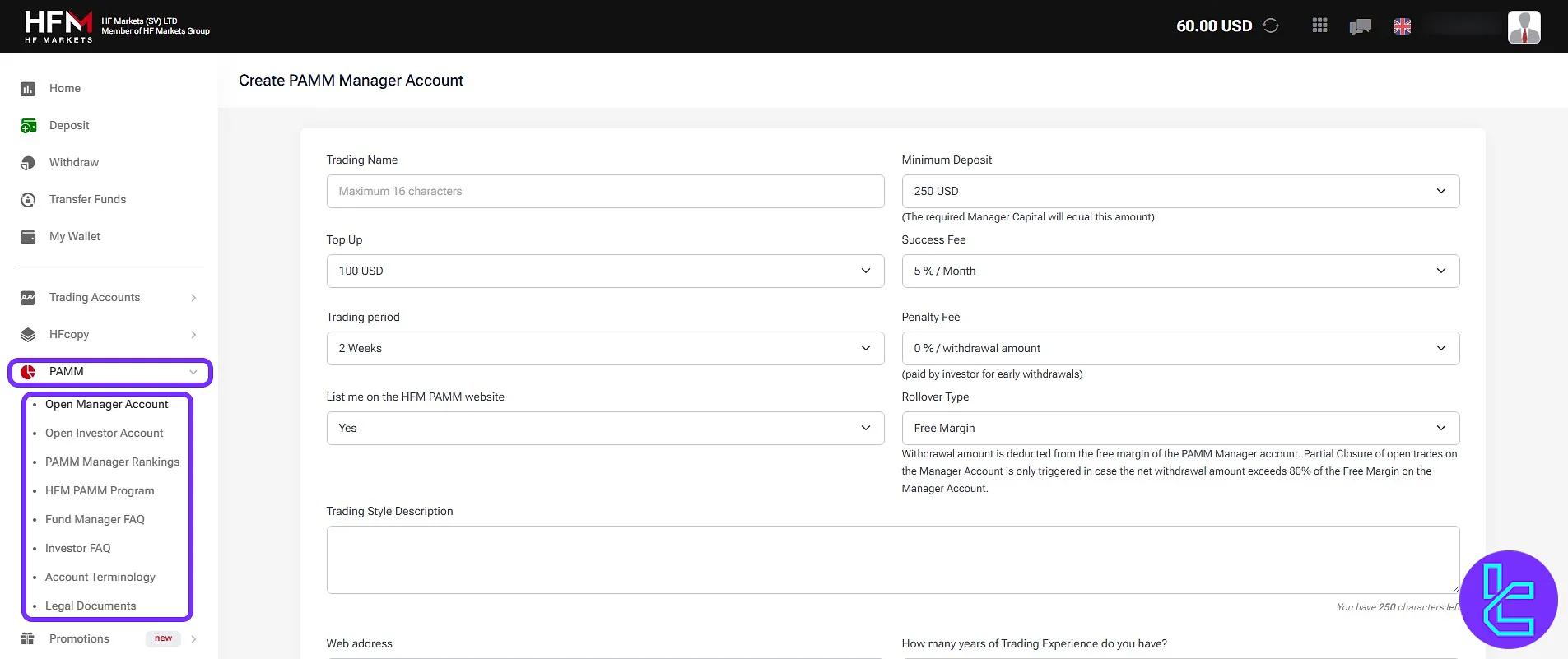
Task: Click the Home sidebar icon
Action: pos(28,89)
